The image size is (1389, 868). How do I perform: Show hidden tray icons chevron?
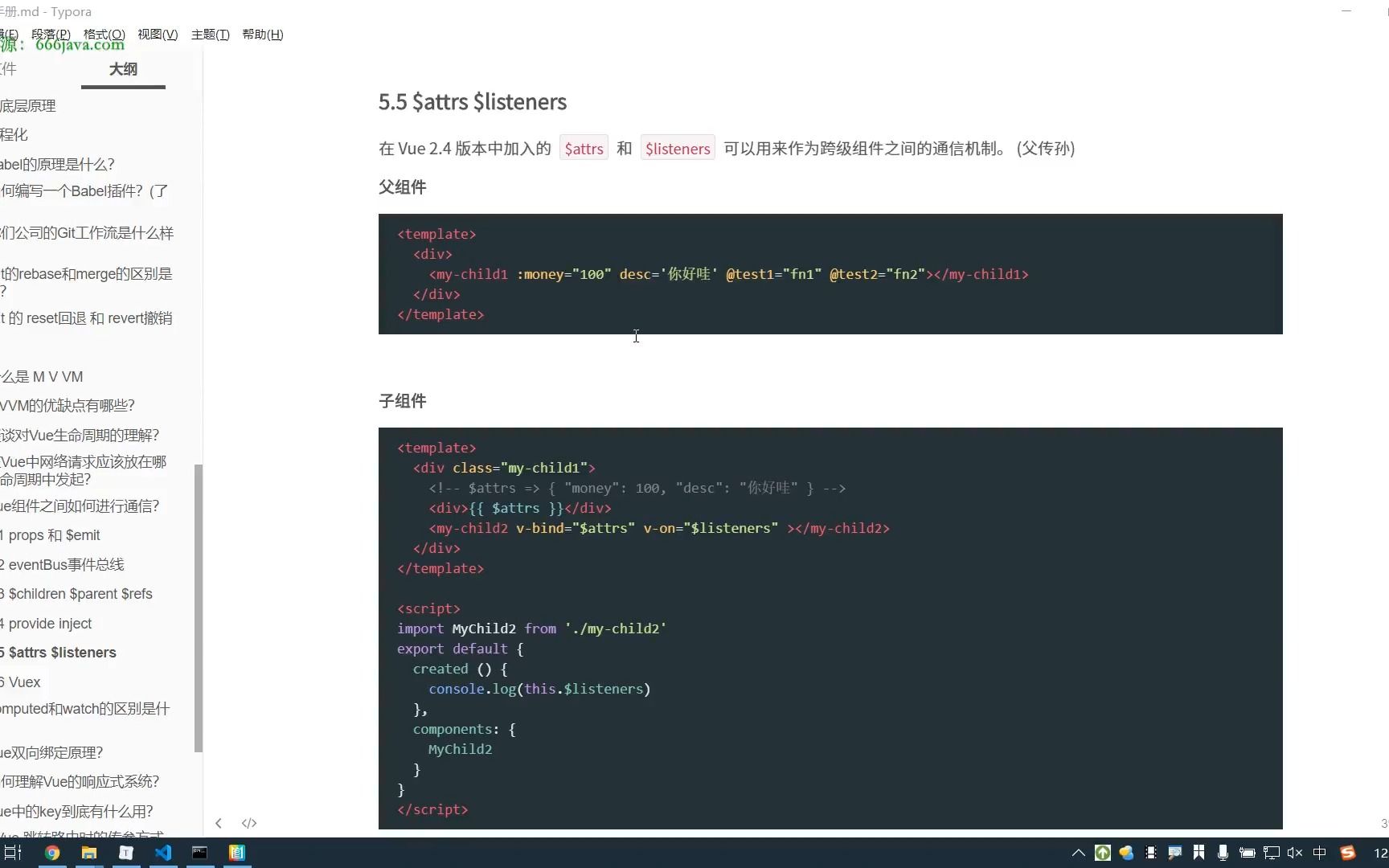(x=1079, y=853)
